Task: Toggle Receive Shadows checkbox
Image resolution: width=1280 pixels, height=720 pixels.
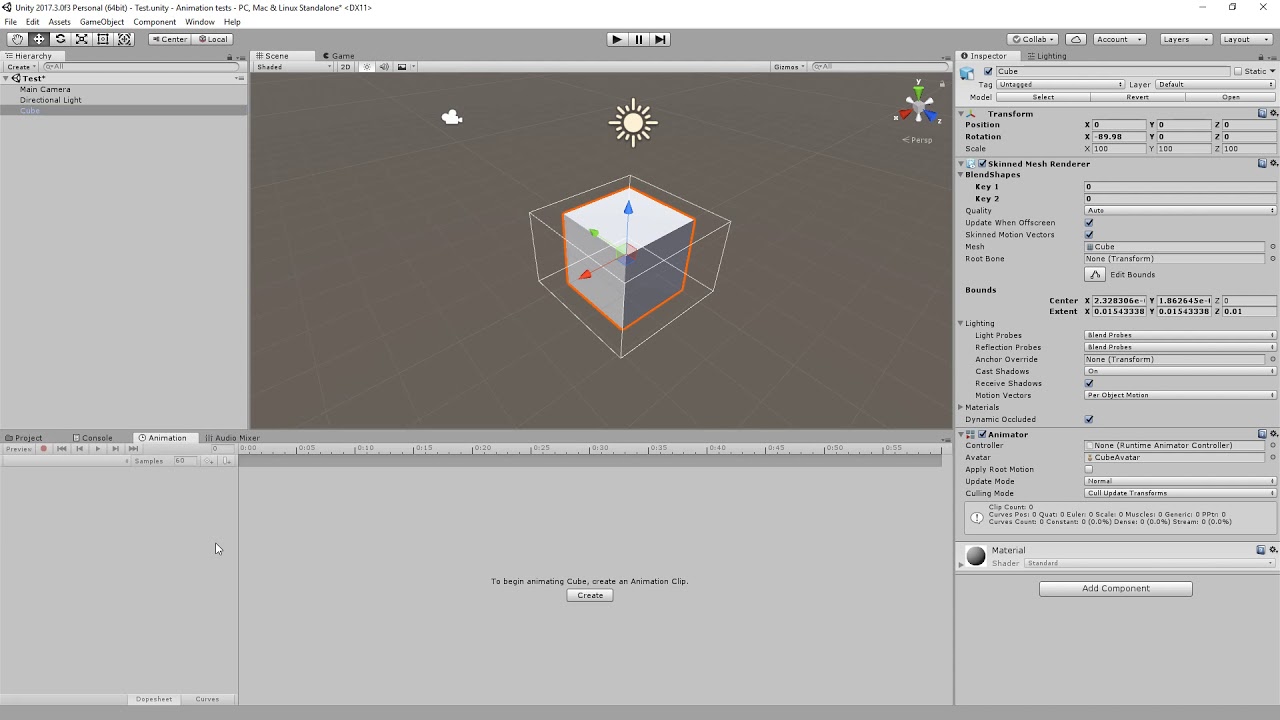Action: (1089, 383)
